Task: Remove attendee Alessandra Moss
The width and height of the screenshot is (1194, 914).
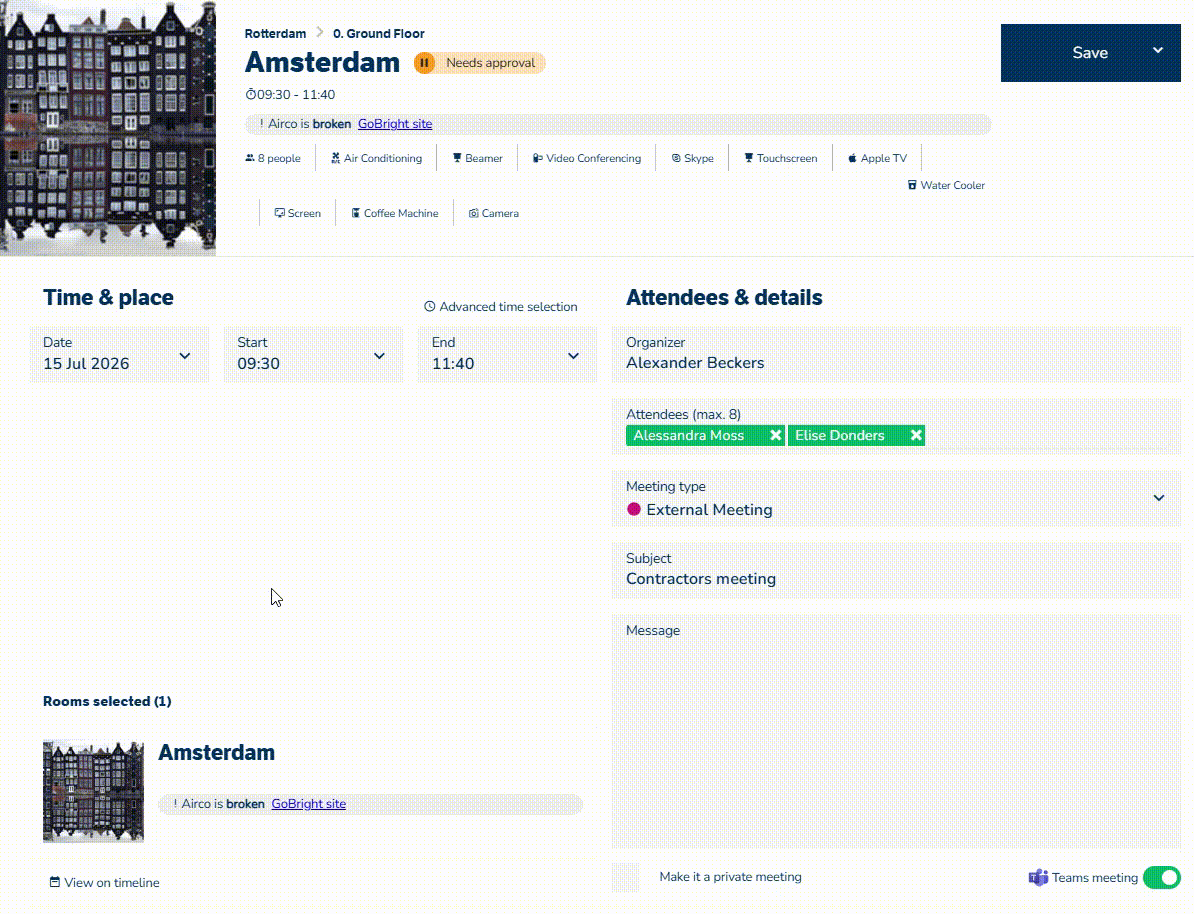Action: pos(775,435)
